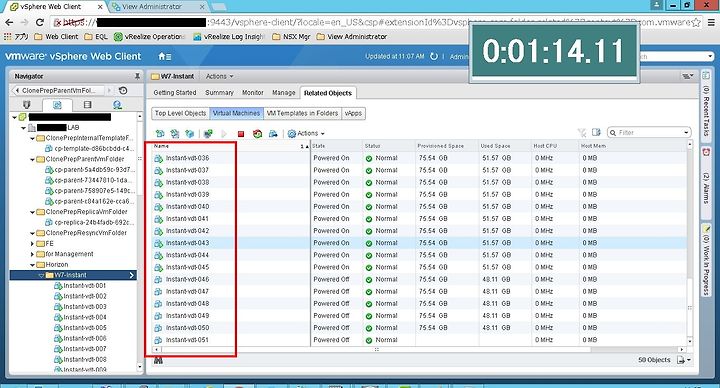Open the Getting Started tab
This screenshot has width=720, height=388.
point(174,93)
